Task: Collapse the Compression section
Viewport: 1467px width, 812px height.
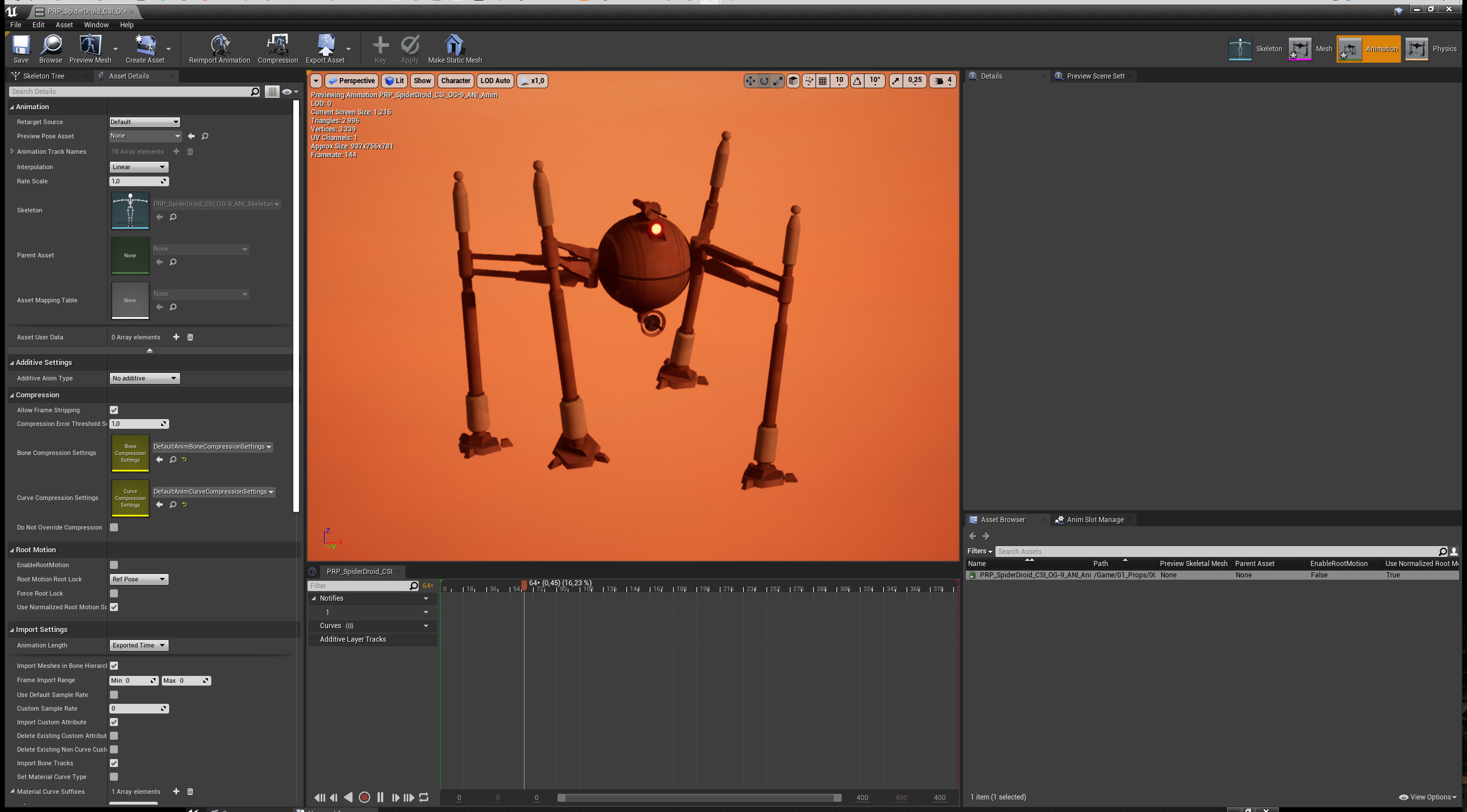Action: 12,395
